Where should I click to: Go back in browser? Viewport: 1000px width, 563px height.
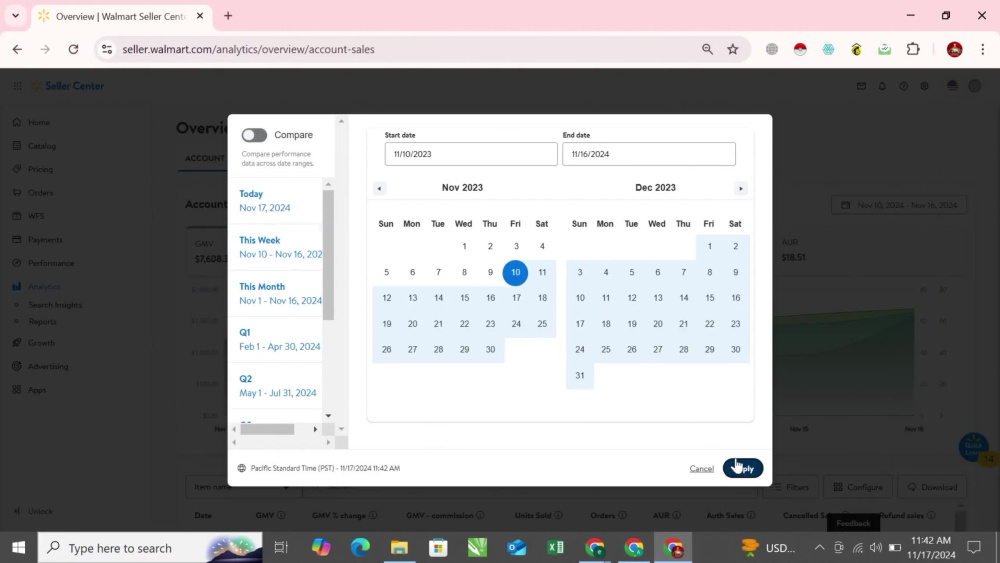17,49
